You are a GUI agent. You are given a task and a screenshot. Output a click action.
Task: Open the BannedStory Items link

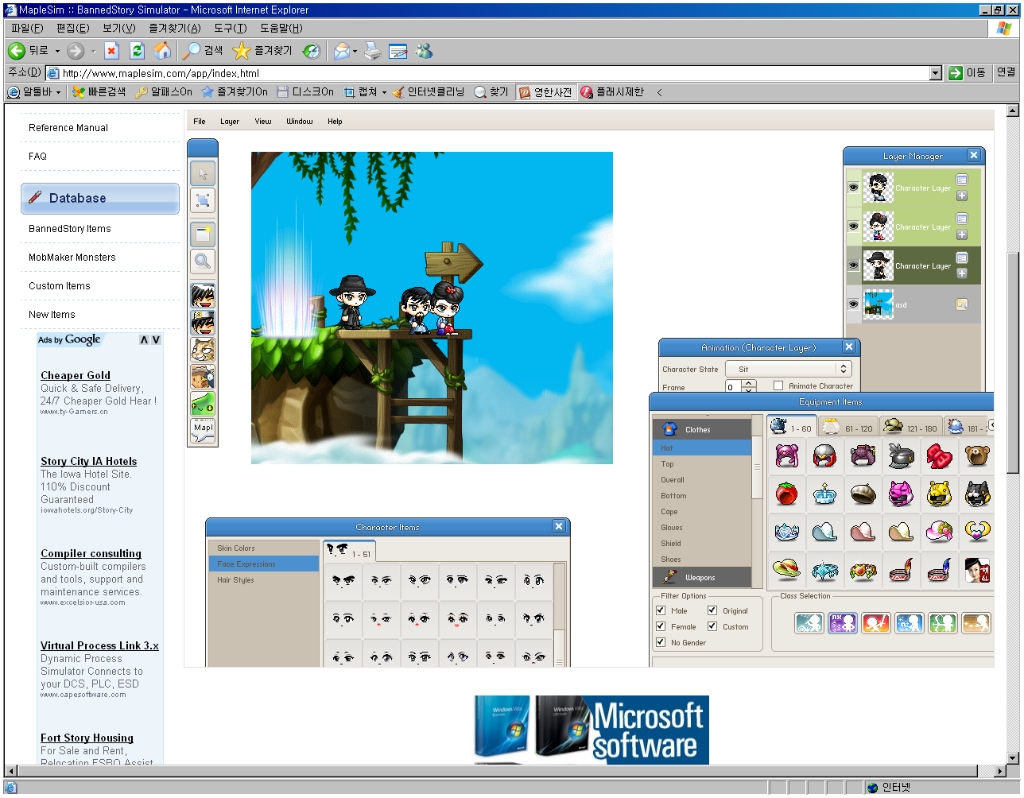pos(69,229)
